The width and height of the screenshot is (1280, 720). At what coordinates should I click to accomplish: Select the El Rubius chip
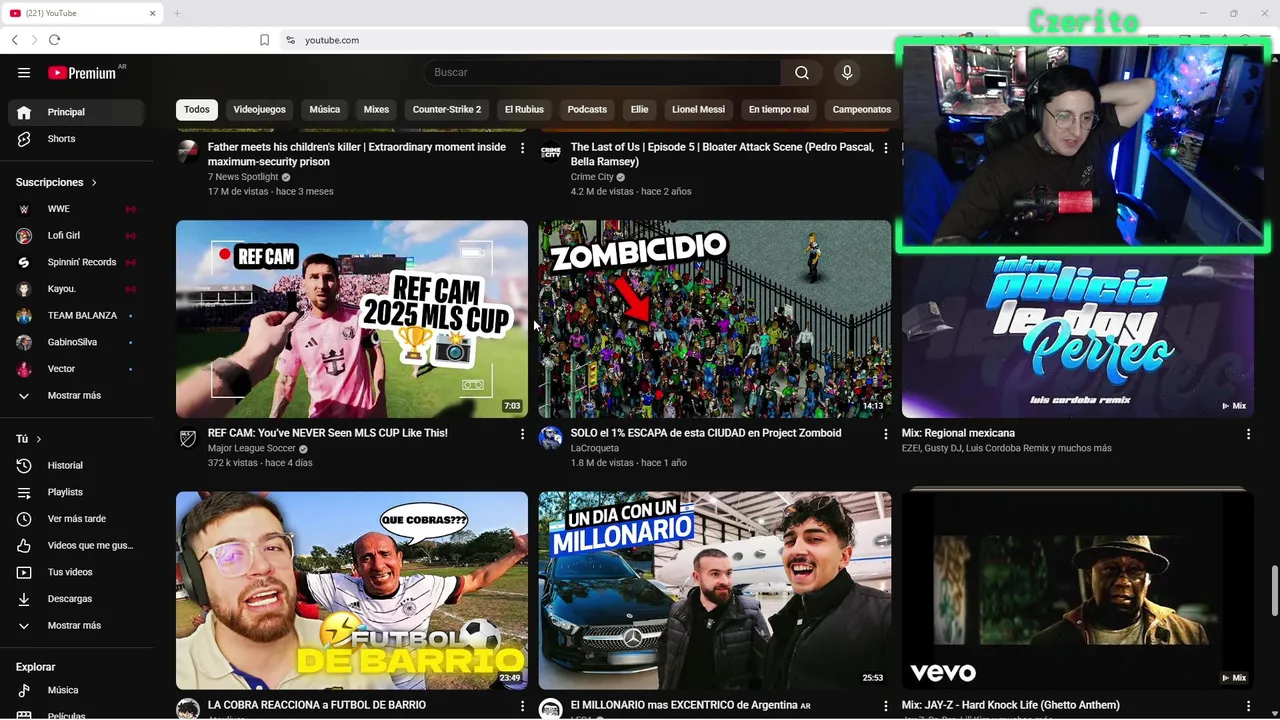pos(524,110)
